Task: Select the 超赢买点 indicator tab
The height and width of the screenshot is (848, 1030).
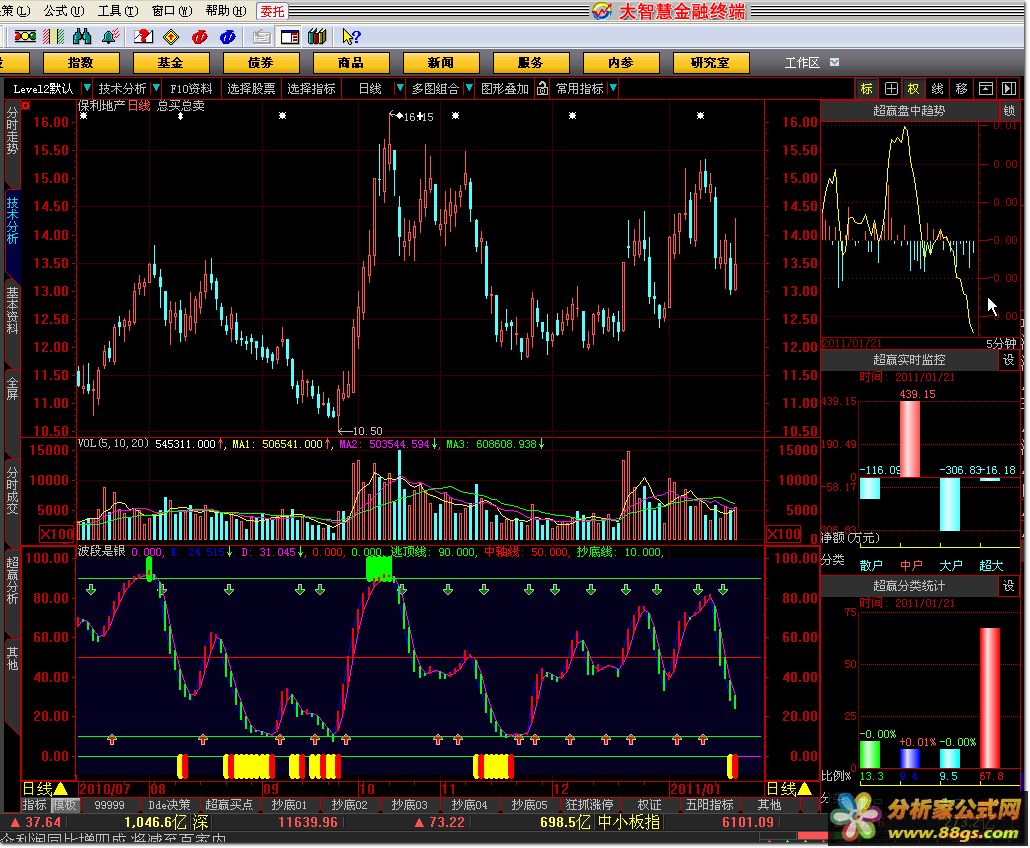Action: (229, 805)
